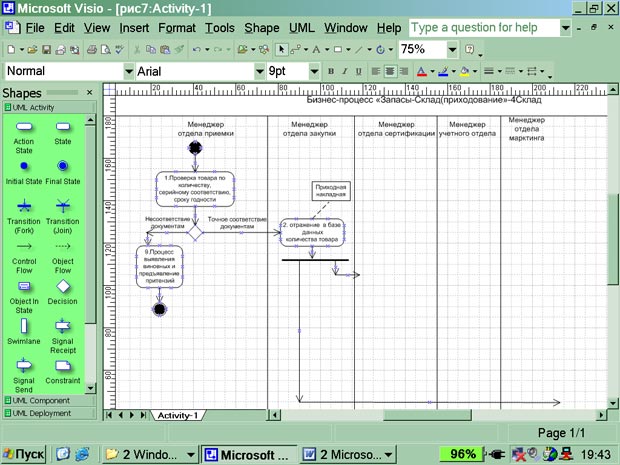Open the Edit menu
620x465 pixels.
click(64, 28)
